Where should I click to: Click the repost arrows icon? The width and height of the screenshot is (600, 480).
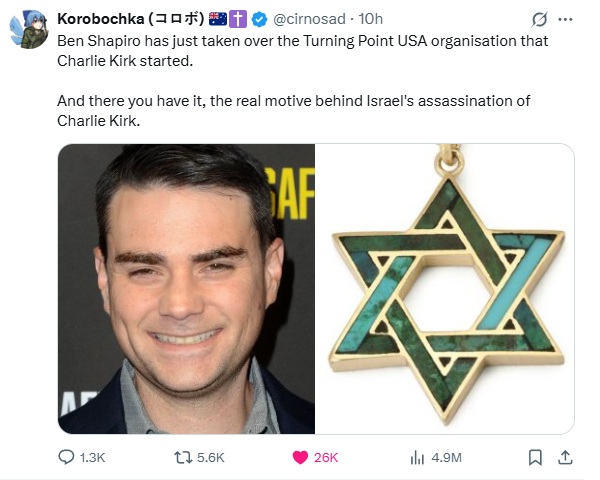(183, 457)
